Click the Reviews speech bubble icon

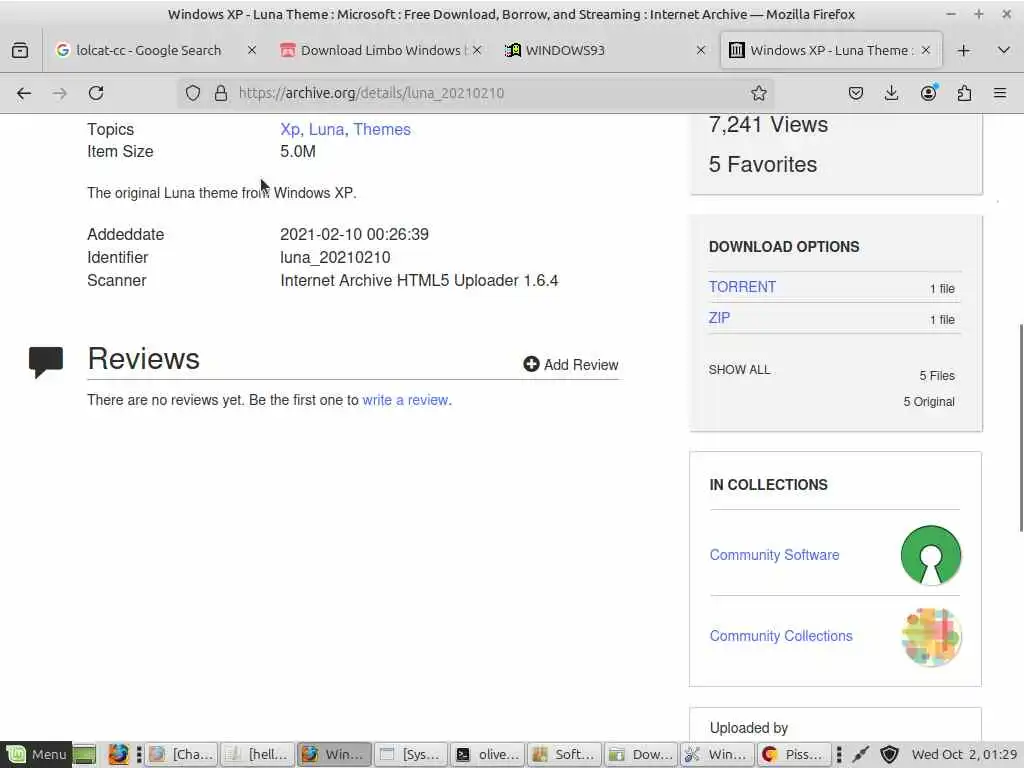[x=46, y=362]
